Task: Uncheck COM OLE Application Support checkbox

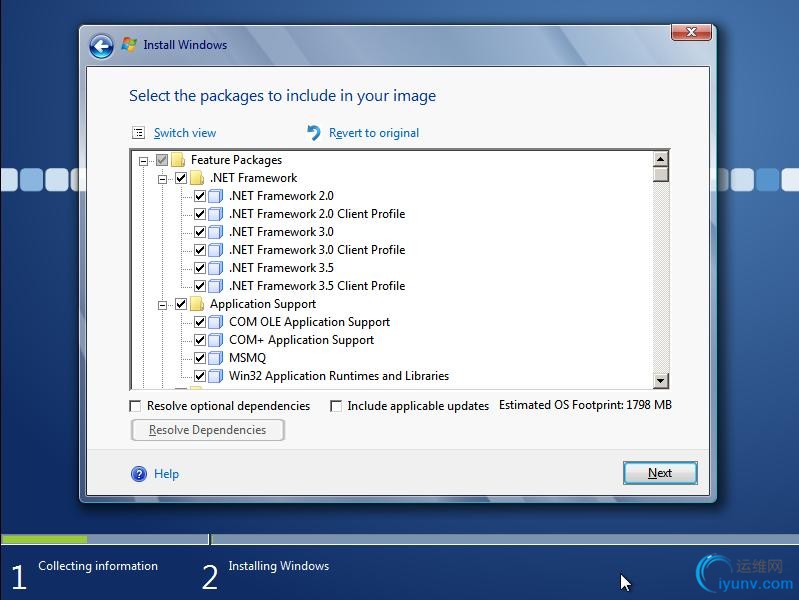Action: pyautogui.click(x=200, y=322)
